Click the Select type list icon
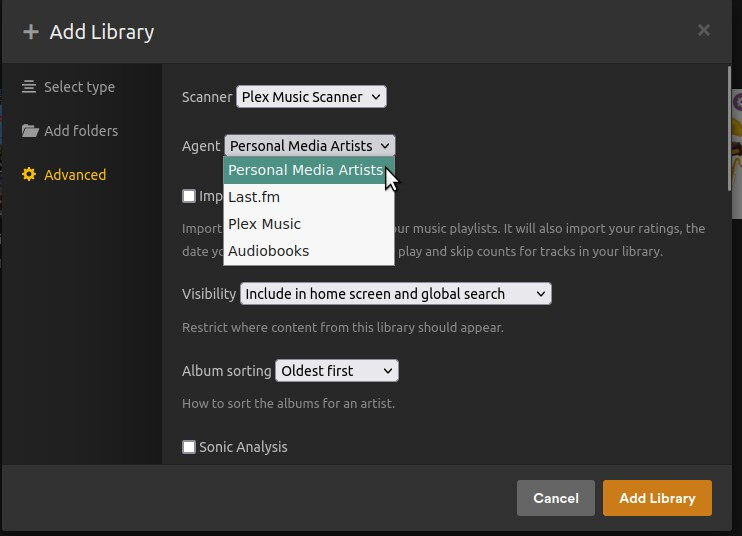Screen dimensions: 742x536 coord(29,87)
